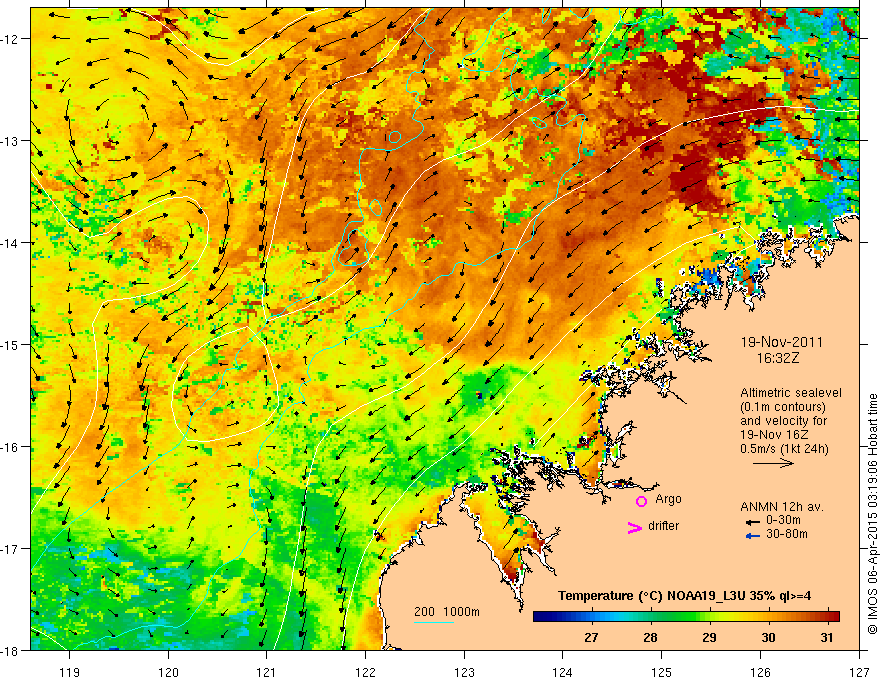Click the 127 longitude axis label
This screenshot has height=680, width=880.
pos(859,672)
